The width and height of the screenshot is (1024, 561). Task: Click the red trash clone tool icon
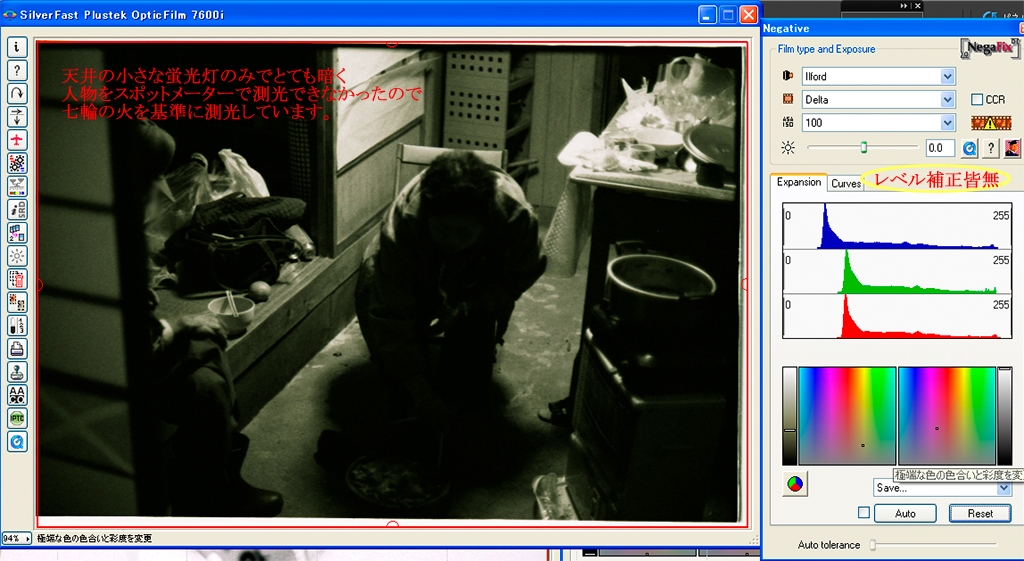pyautogui.click(x=17, y=279)
